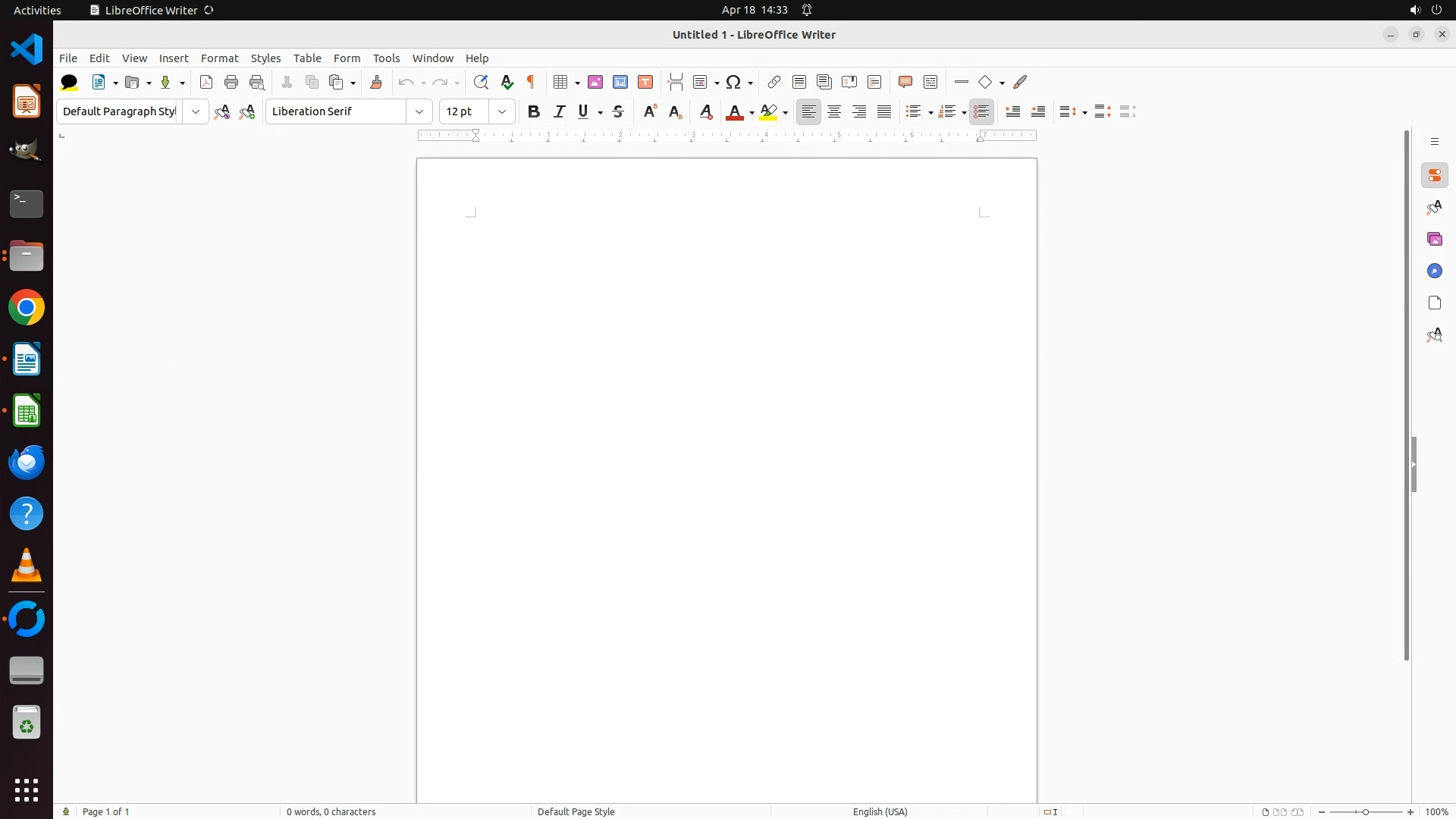Toggle Bold formatting
The width and height of the screenshot is (1456, 819).
point(534,111)
